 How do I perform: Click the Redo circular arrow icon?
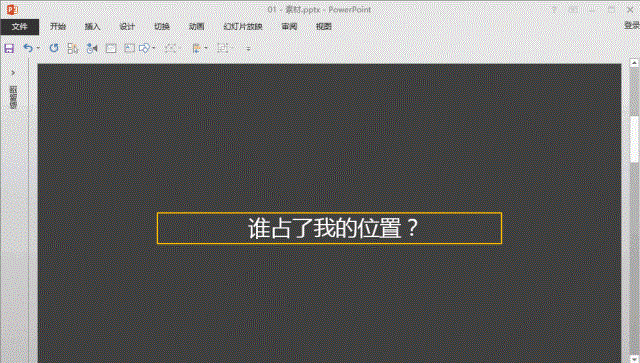(x=54, y=48)
